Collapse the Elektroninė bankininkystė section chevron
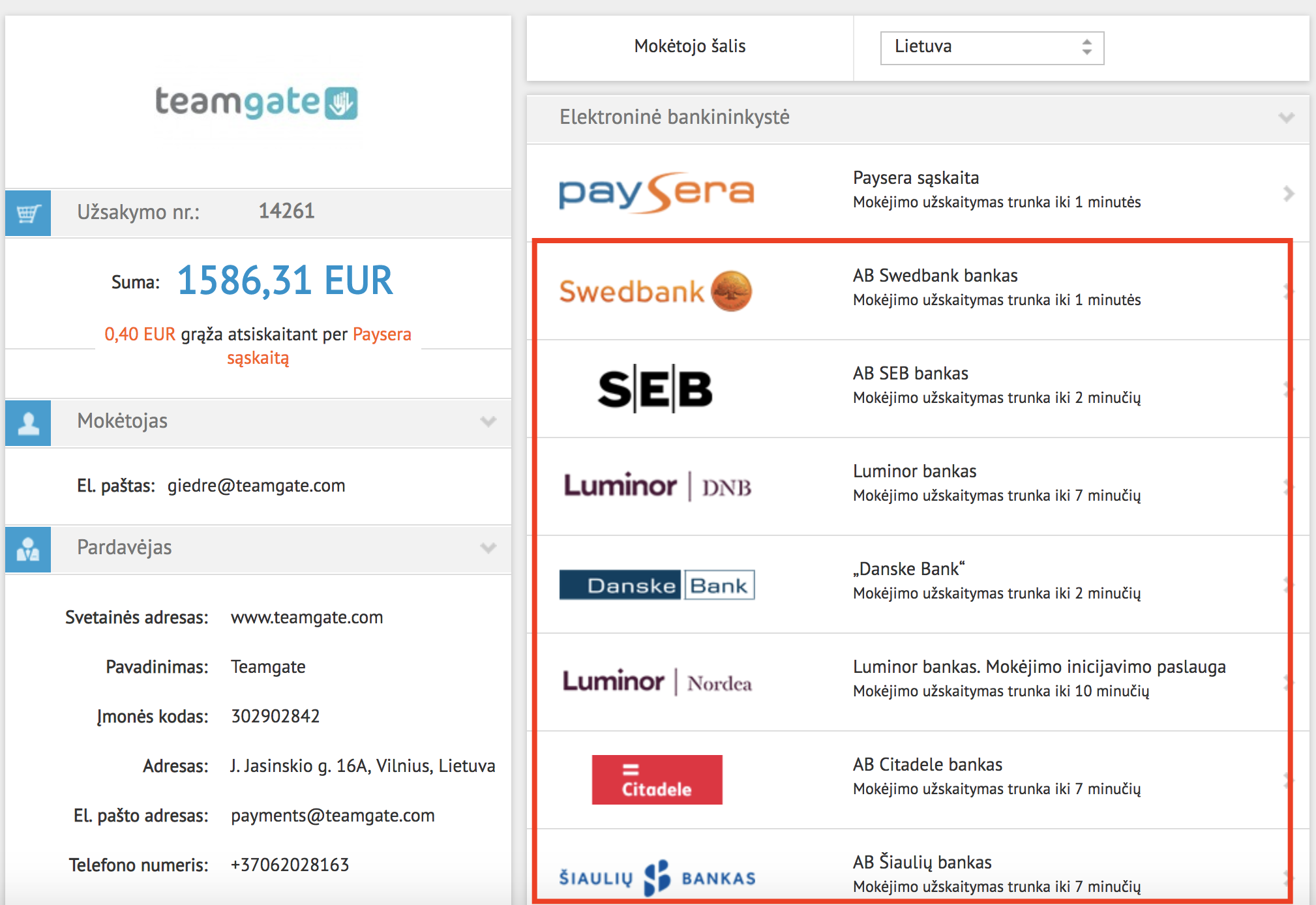 point(1286,118)
